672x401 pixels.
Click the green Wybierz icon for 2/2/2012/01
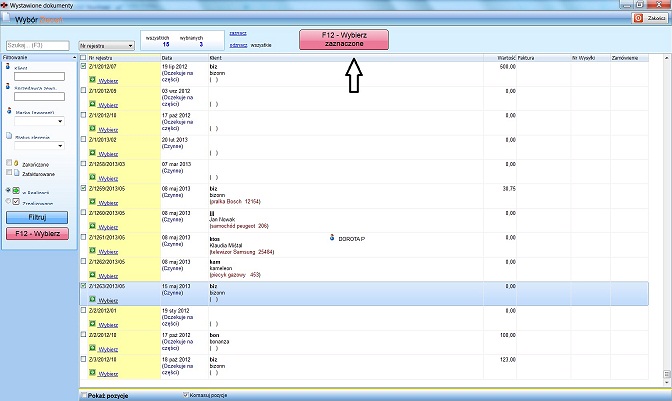[x=92, y=324]
